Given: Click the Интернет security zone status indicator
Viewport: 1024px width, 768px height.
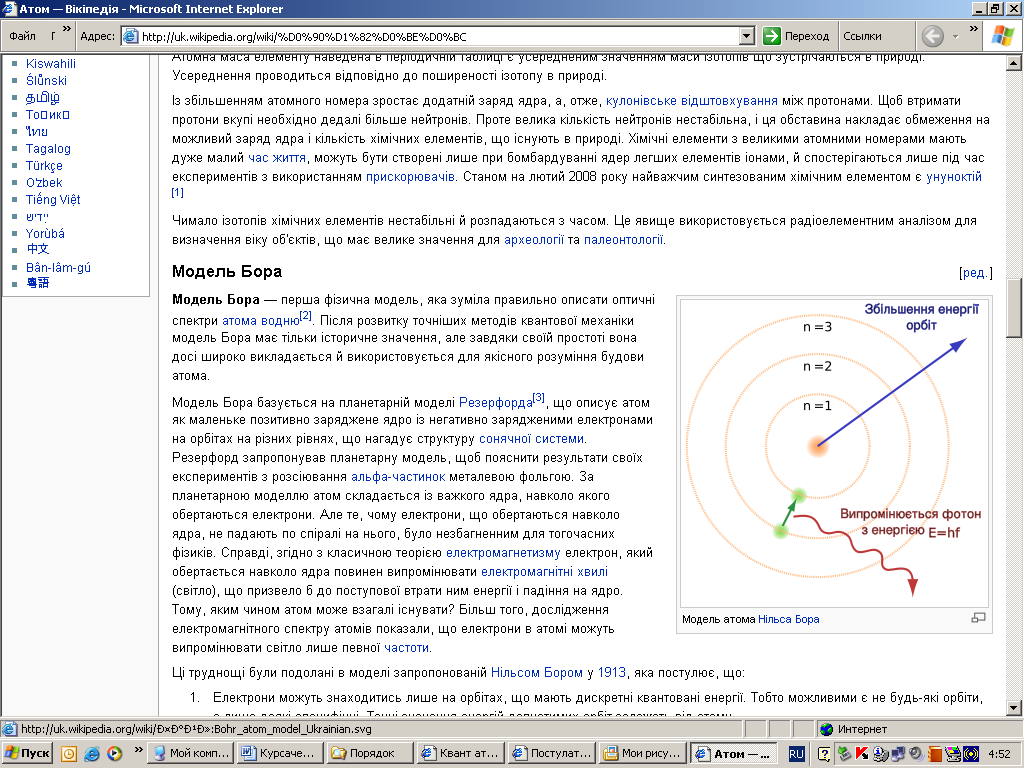Looking at the screenshot, I should click(x=854, y=729).
